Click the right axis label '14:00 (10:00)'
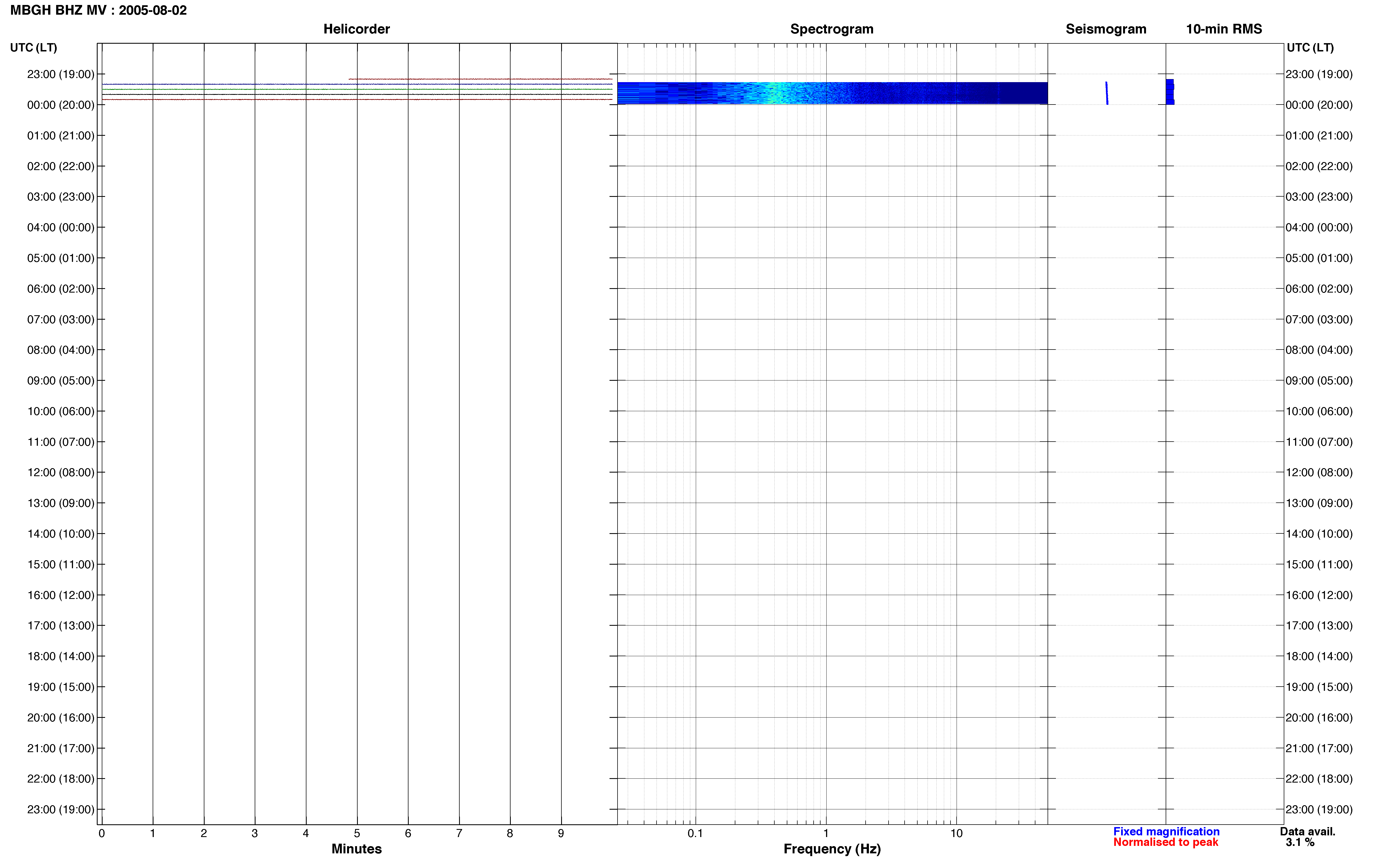The image size is (1388, 868). click(1319, 534)
